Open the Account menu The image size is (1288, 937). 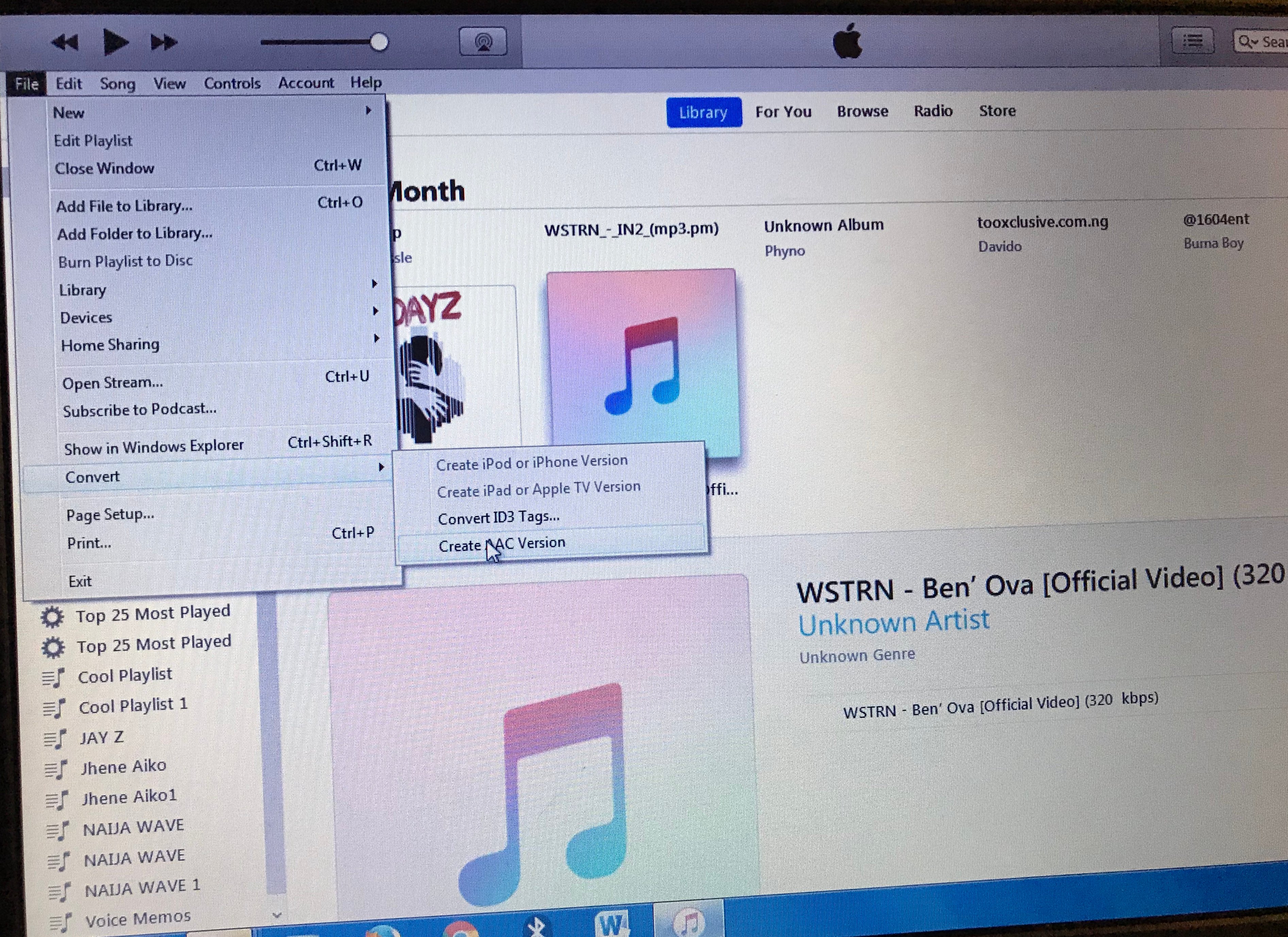(x=305, y=83)
